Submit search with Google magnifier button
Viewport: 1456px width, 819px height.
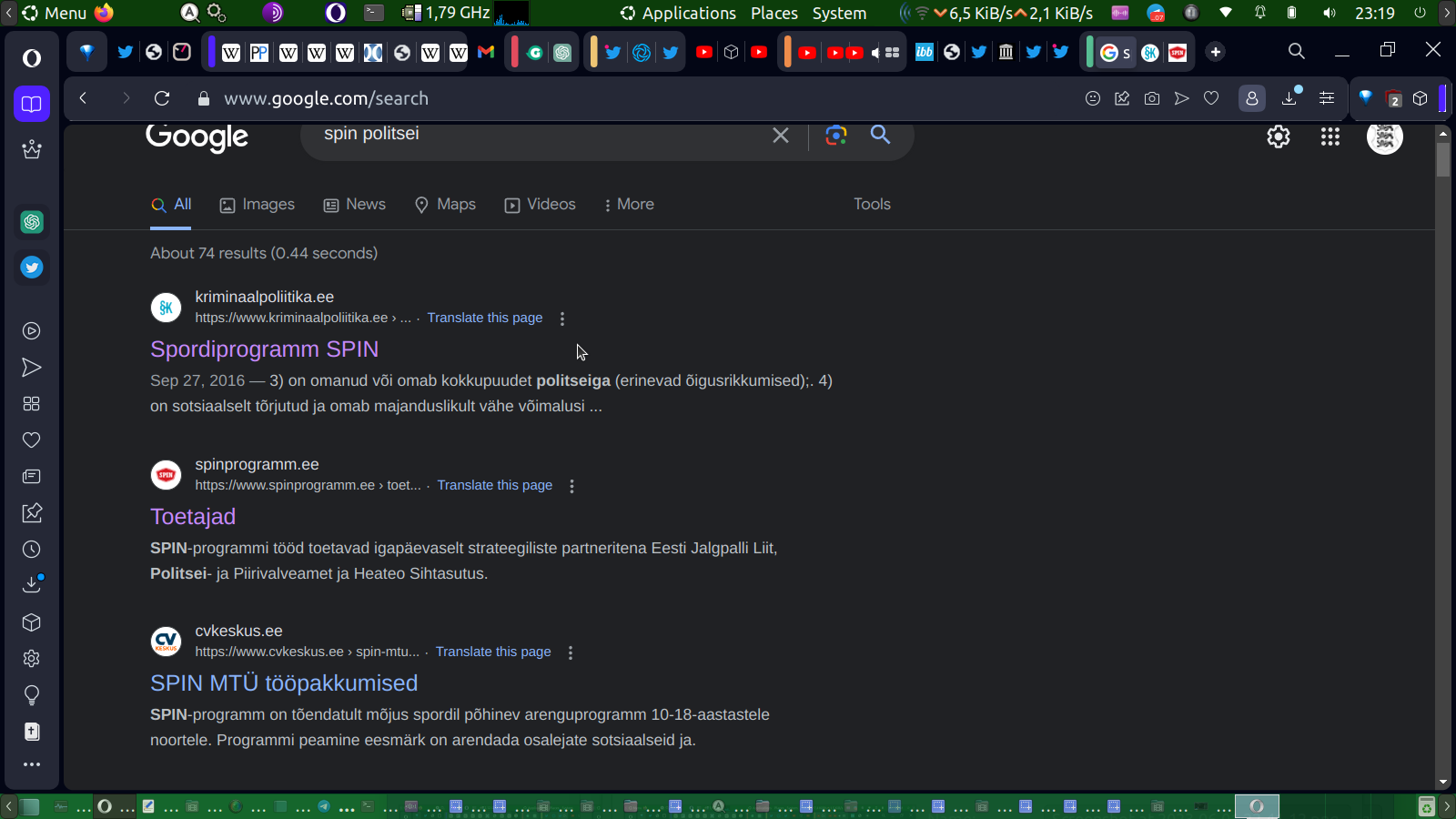click(x=880, y=136)
